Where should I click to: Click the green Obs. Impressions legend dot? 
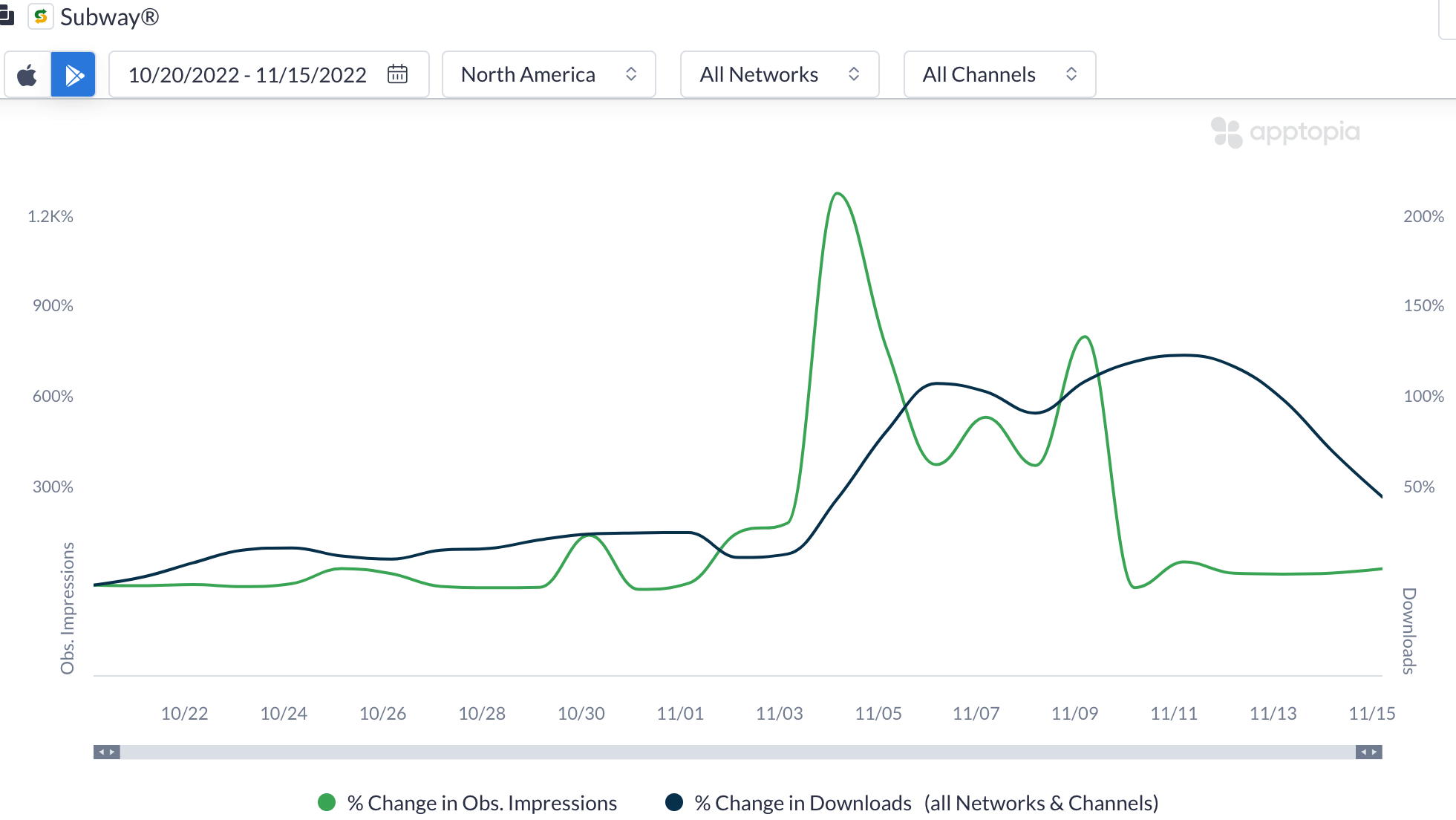327,802
